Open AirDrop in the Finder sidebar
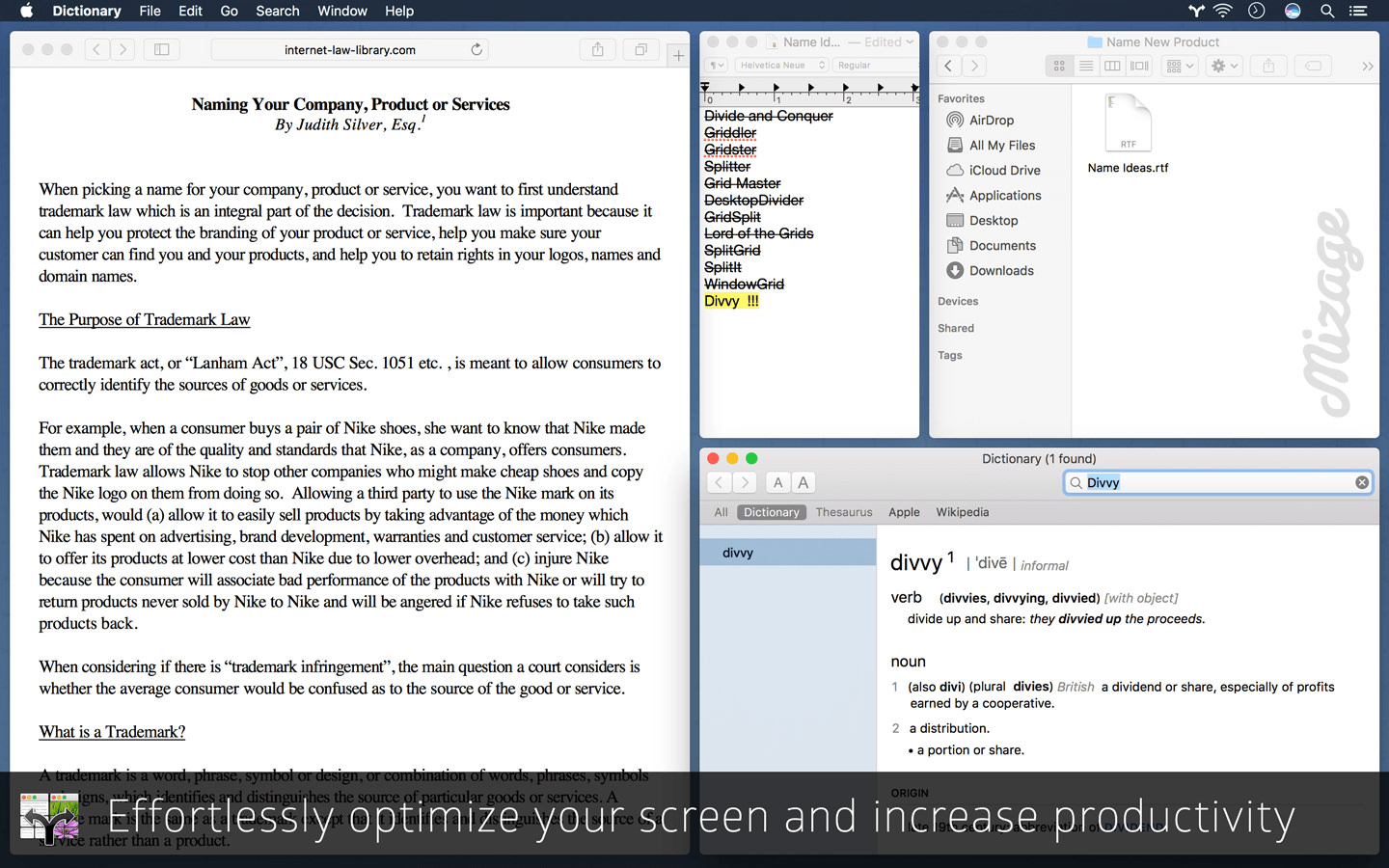This screenshot has width=1389, height=868. tap(992, 120)
